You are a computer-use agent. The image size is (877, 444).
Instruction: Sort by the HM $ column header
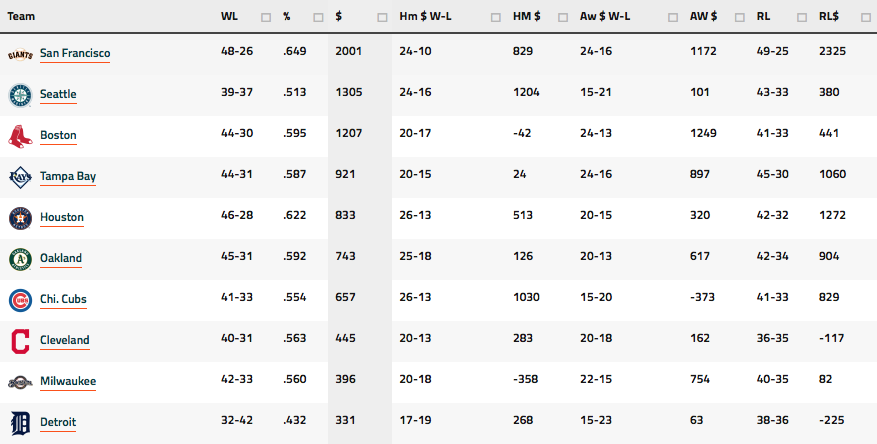[526, 16]
